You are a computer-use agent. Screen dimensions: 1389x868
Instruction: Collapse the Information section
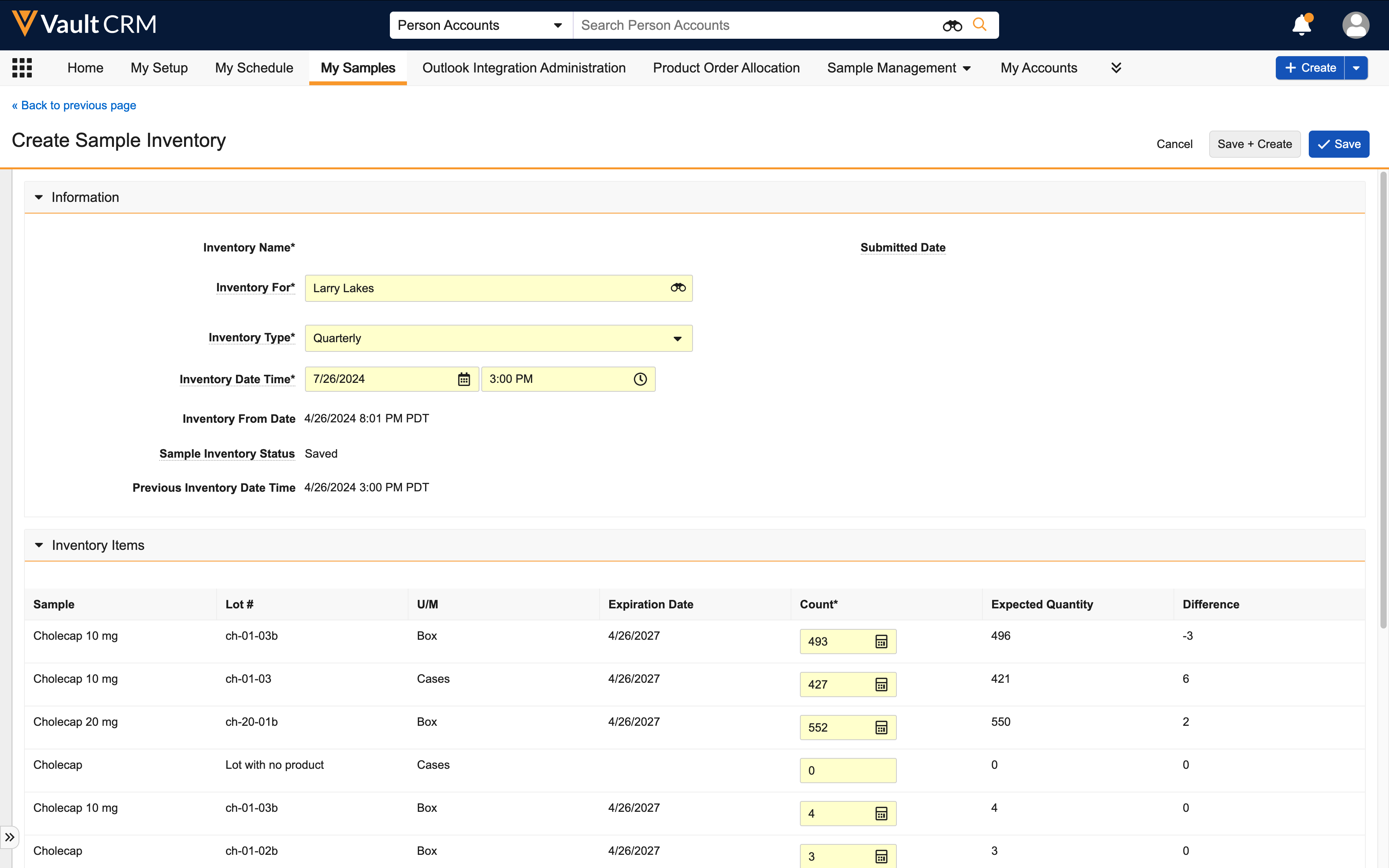38,197
